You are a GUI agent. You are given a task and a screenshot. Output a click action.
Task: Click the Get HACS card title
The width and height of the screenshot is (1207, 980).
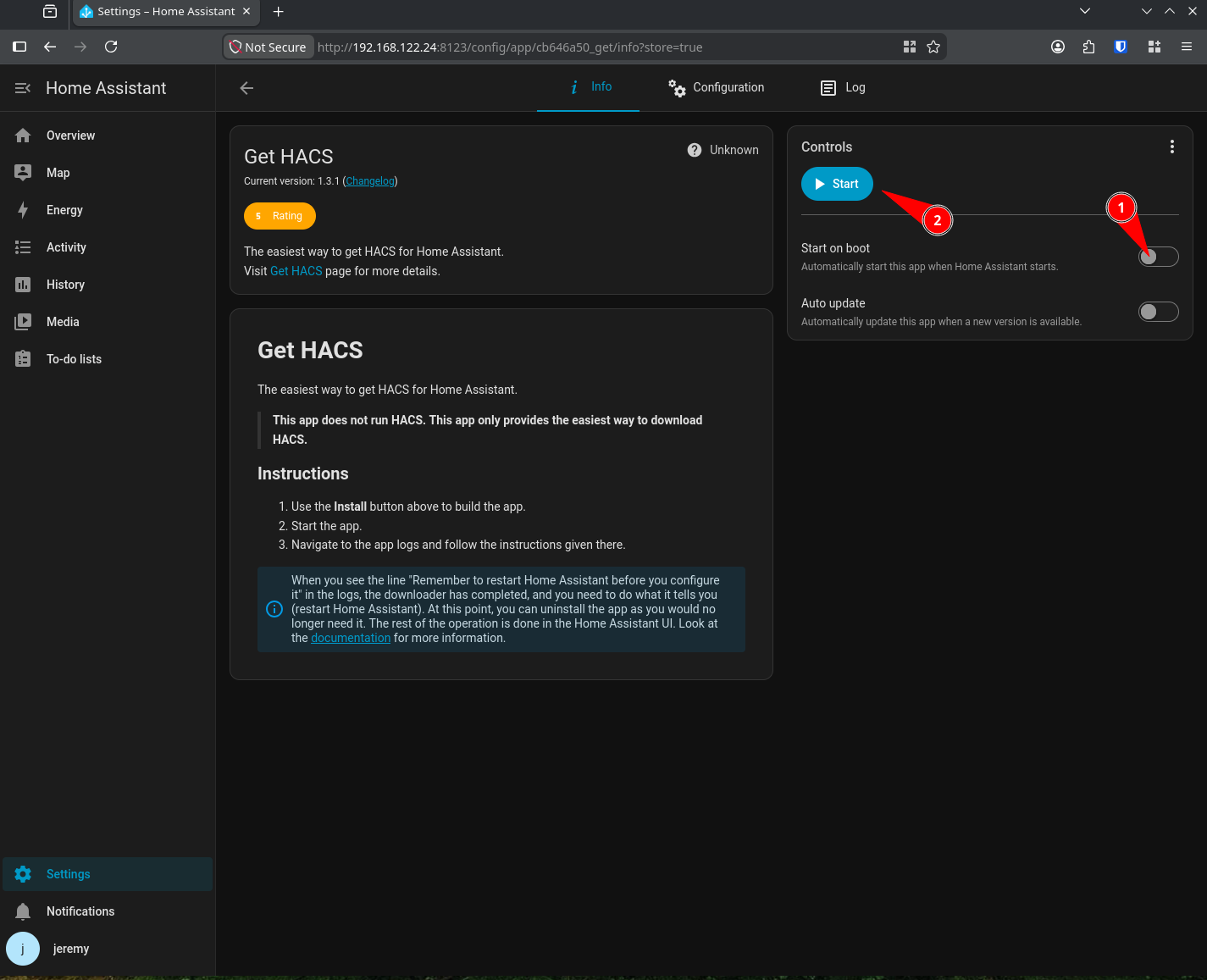tap(289, 157)
